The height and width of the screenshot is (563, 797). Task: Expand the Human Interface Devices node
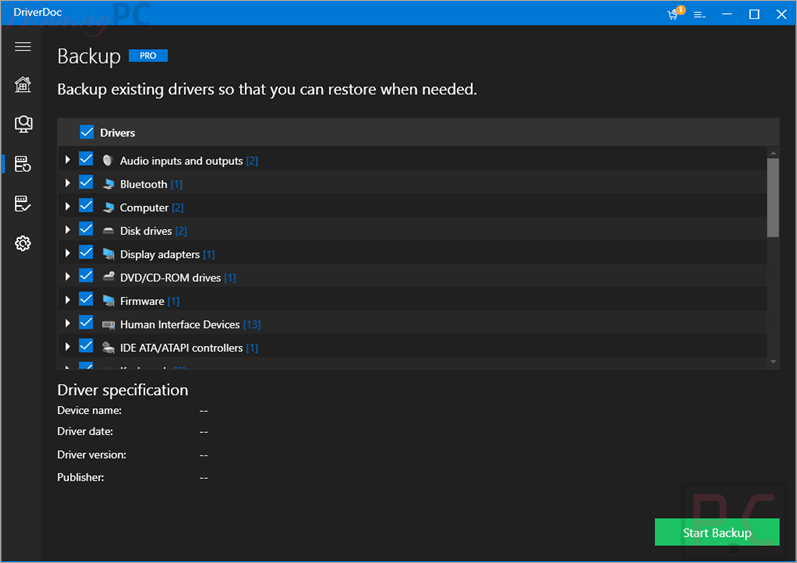coord(67,323)
